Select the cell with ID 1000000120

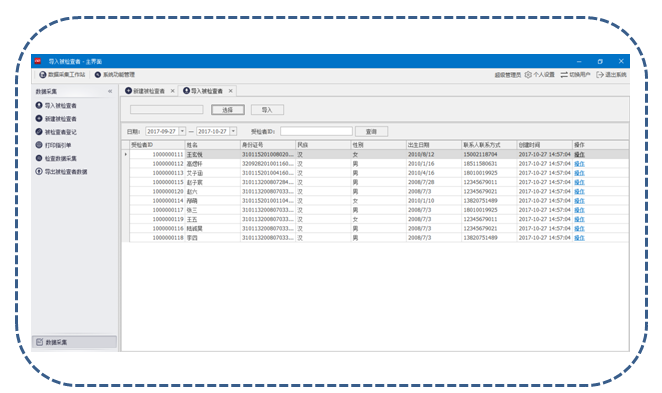pyautogui.click(x=157, y=192)
